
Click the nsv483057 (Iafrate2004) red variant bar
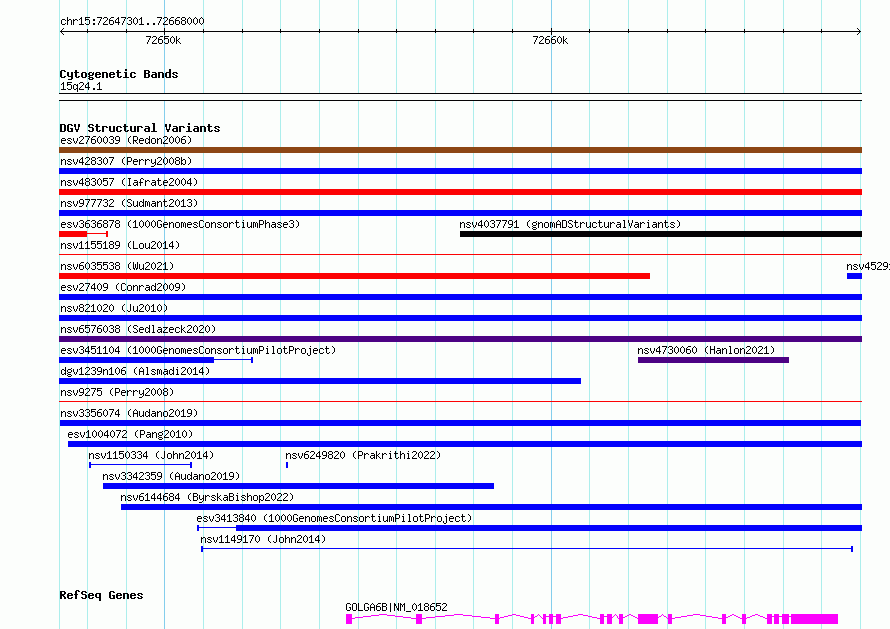click(x=460, y=192)
